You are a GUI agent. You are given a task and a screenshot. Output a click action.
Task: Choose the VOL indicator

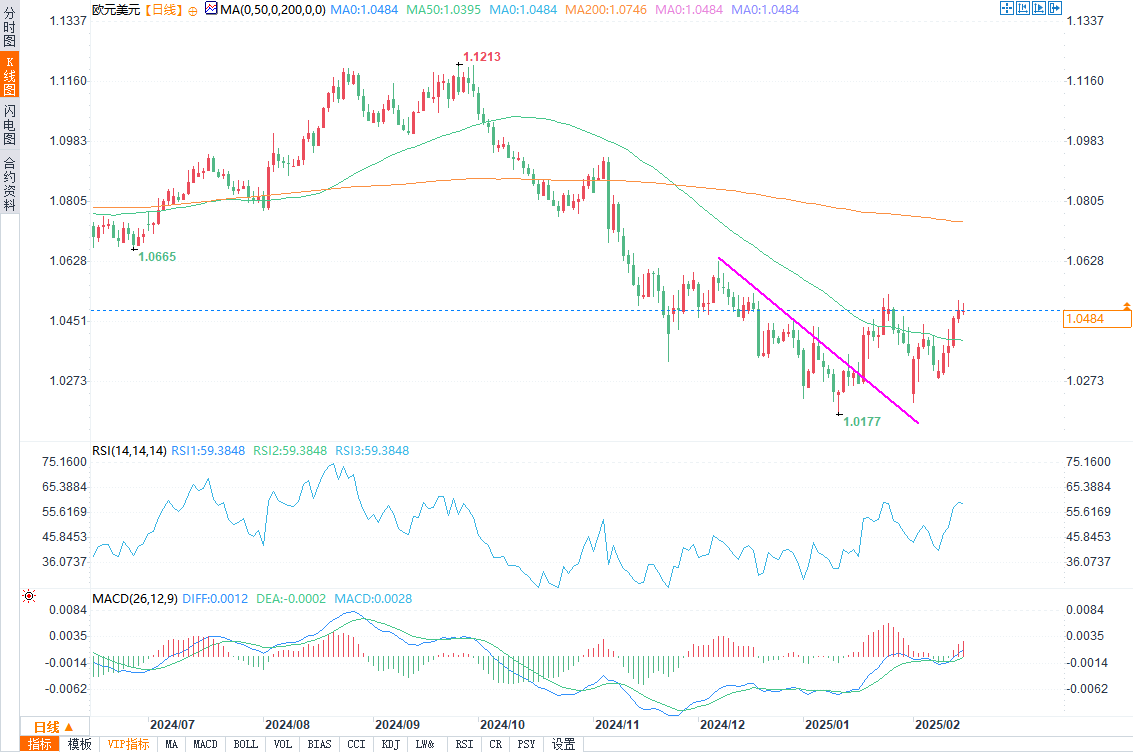[283, 744]
